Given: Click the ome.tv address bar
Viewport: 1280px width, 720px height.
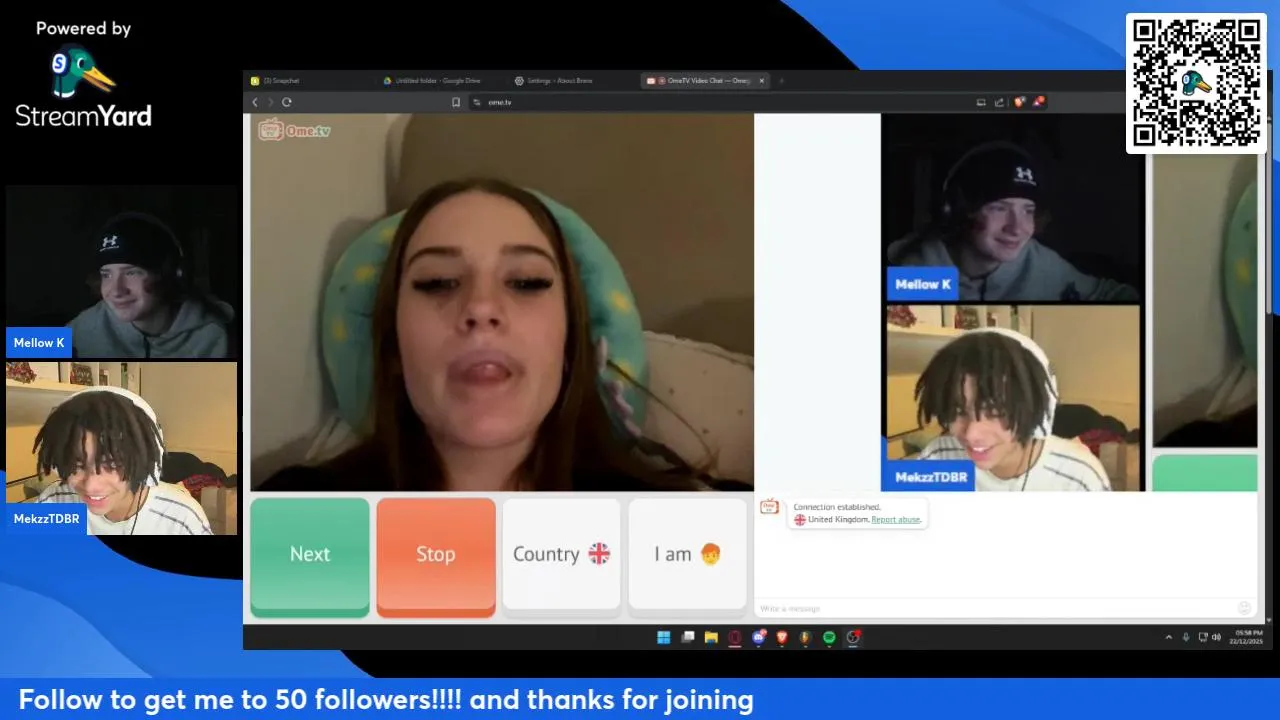Looking at the screenshot, I should tap(720, 102).
